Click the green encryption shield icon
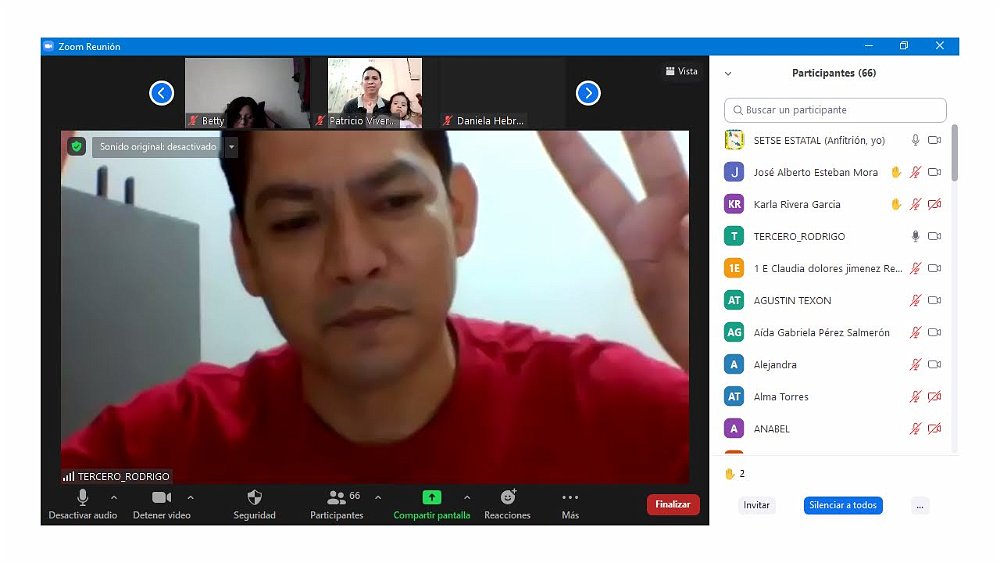The image size is (1000, 563). [x=76, y=147]
